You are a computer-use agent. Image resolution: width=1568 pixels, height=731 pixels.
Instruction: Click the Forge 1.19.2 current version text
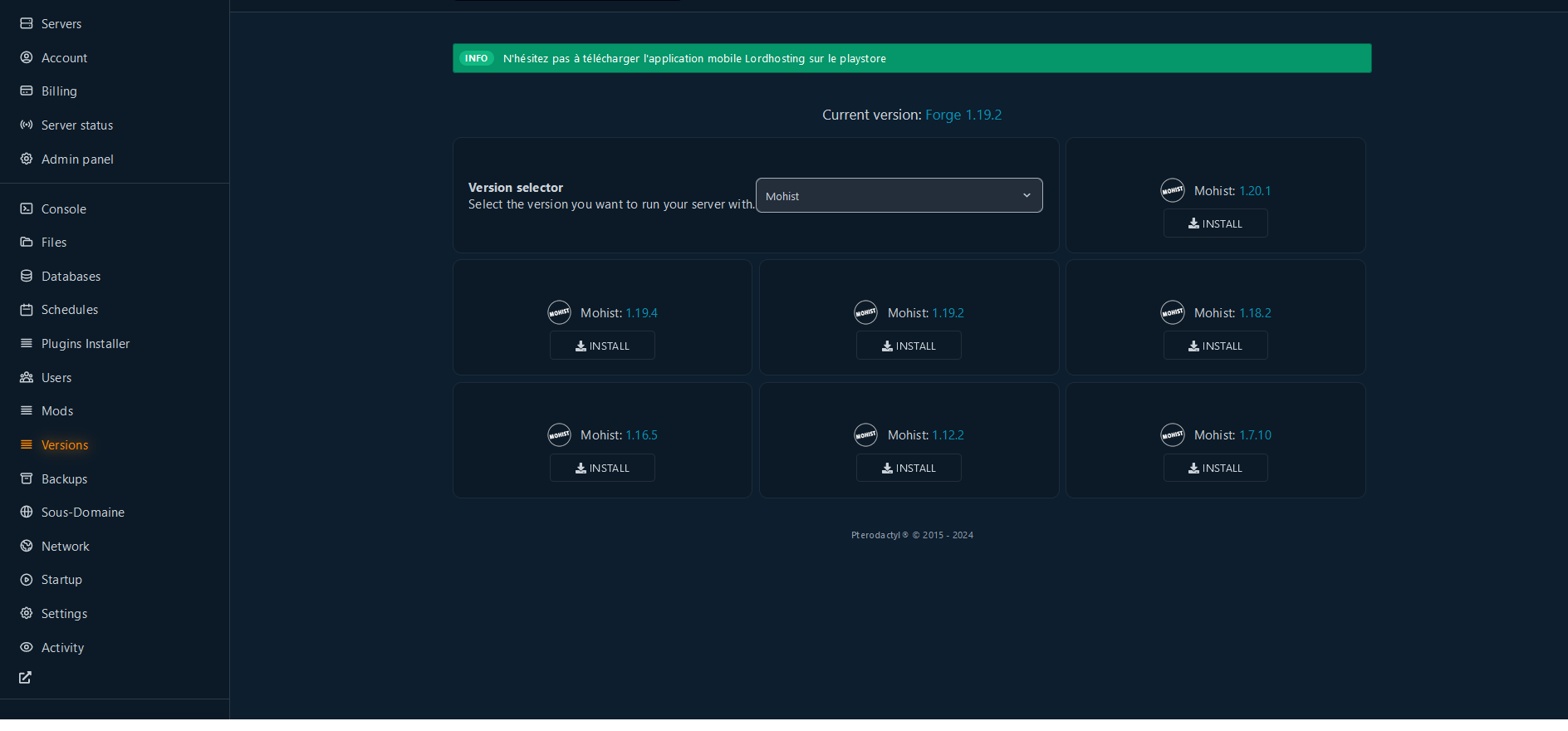click(963, 115)
